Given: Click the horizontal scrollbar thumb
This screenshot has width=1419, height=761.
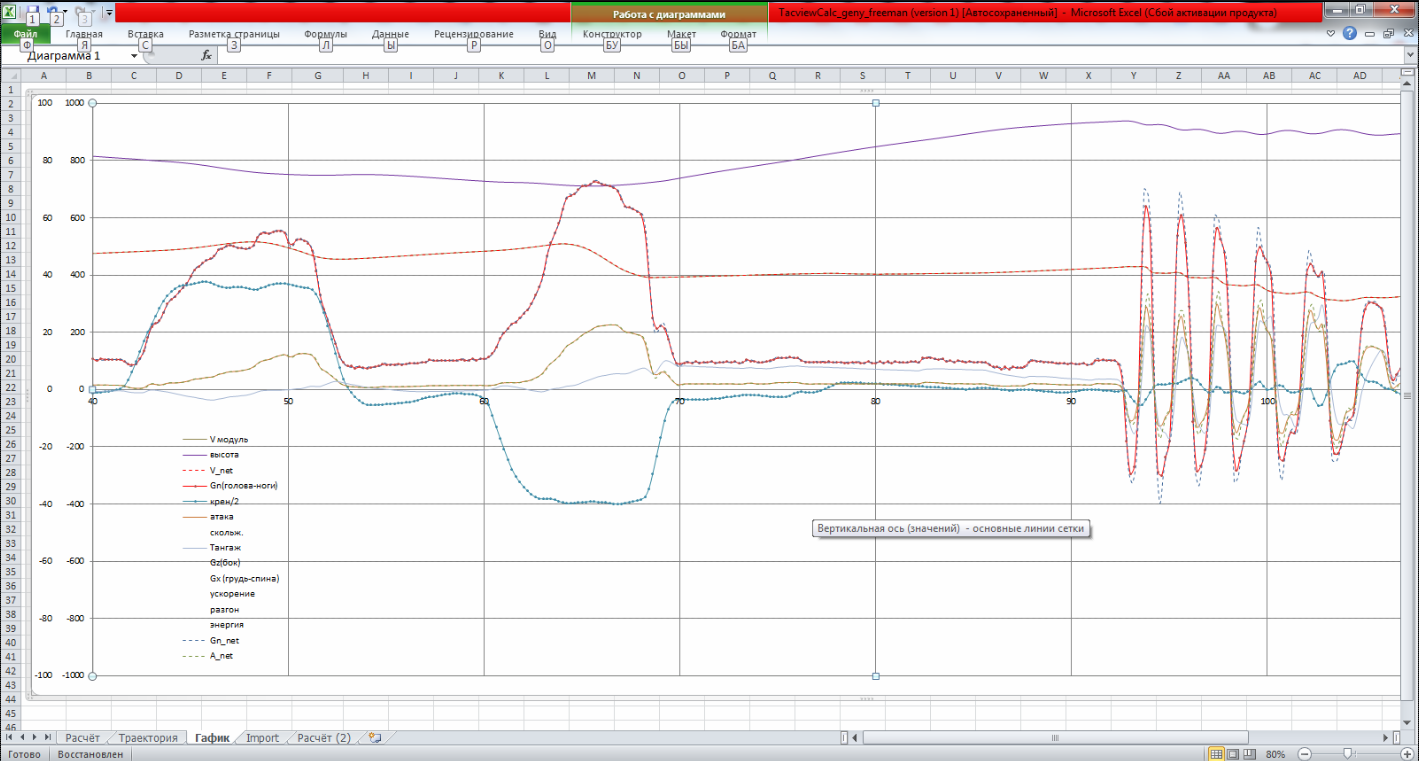Looking at the screenshot, I should (x=1053, y=738).
